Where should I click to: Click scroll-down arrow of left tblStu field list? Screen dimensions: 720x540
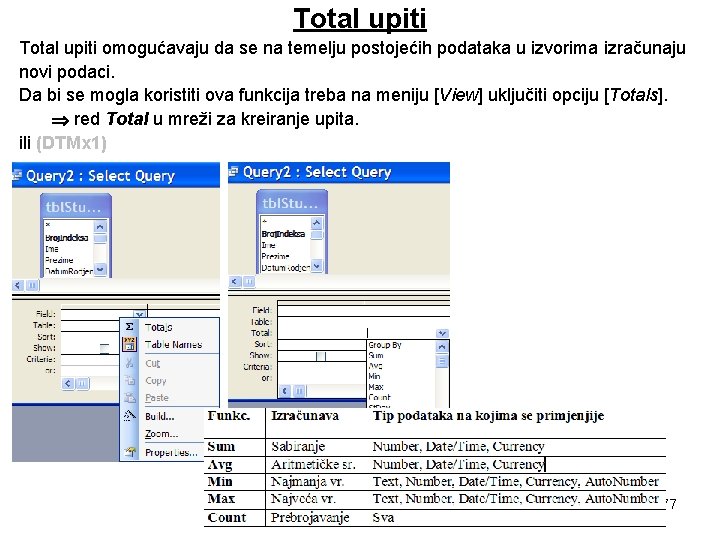point(100,269)
